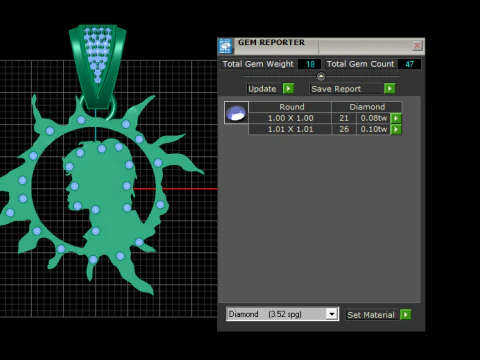This screenshot has width=480, height=360.
Task: Click the Total Gem Count label
Action: [x=360, y=64]
